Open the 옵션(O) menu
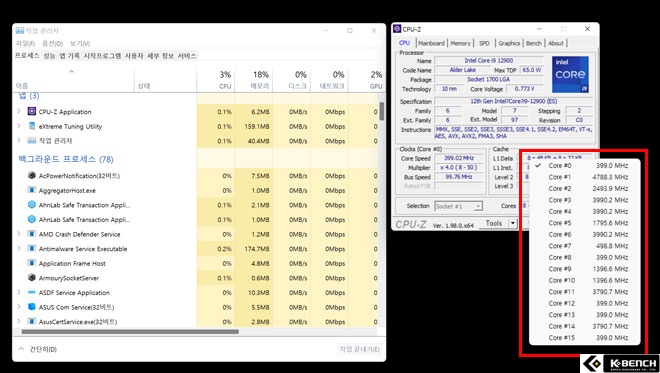The image size is (660, 373). point(53,43)
